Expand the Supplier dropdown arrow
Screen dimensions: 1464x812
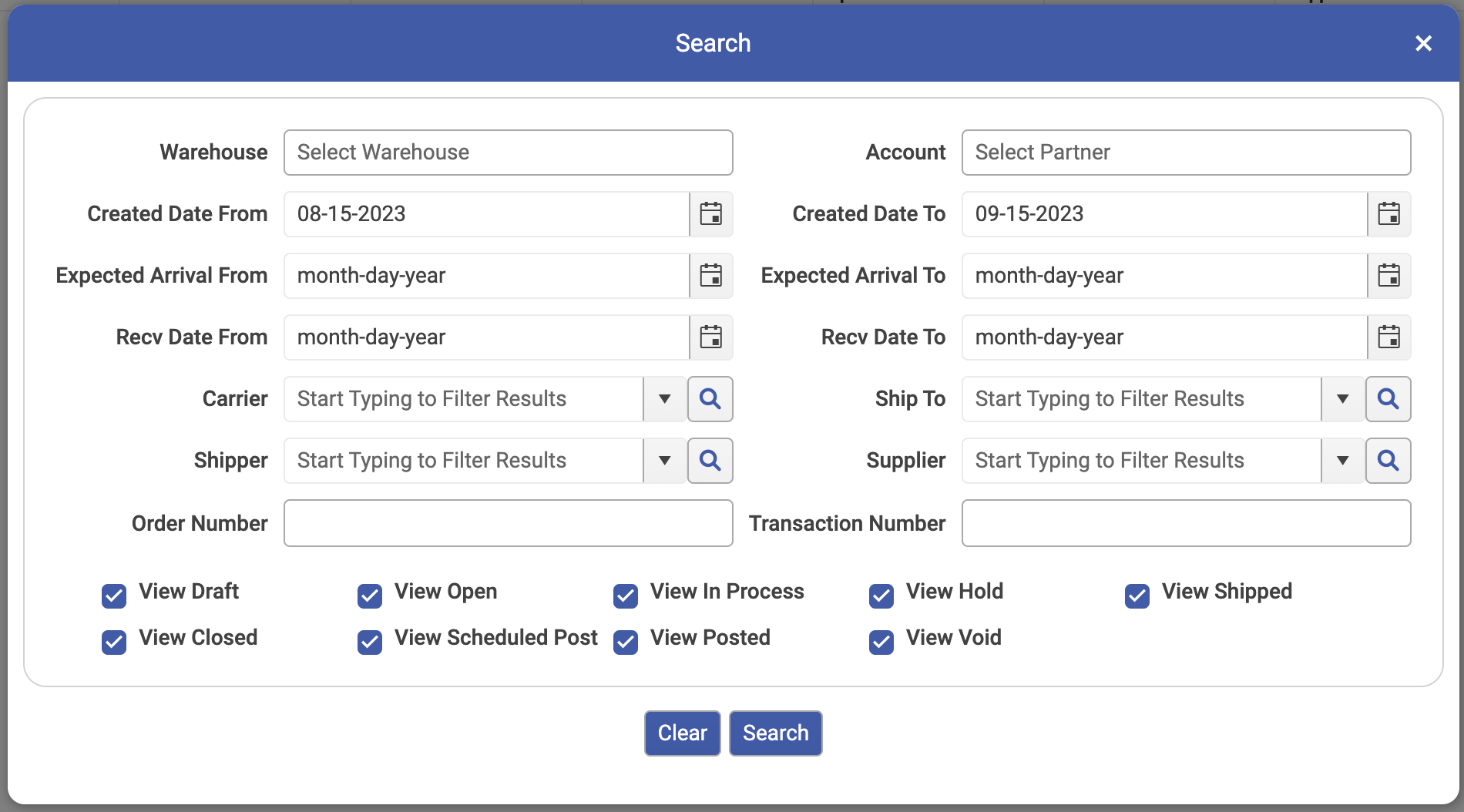pyautogui.click(x=1342, y=461)
